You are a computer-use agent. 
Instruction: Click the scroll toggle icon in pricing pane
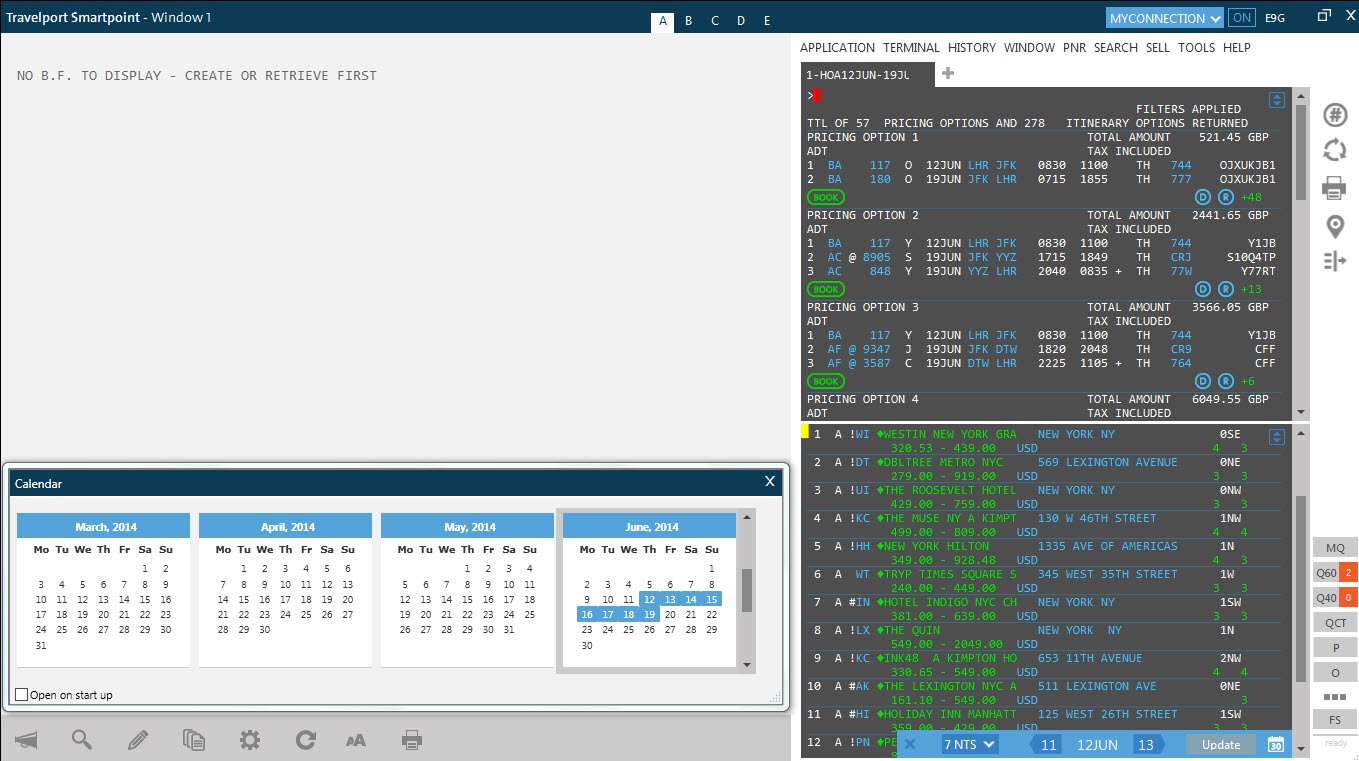[1276, 100]
